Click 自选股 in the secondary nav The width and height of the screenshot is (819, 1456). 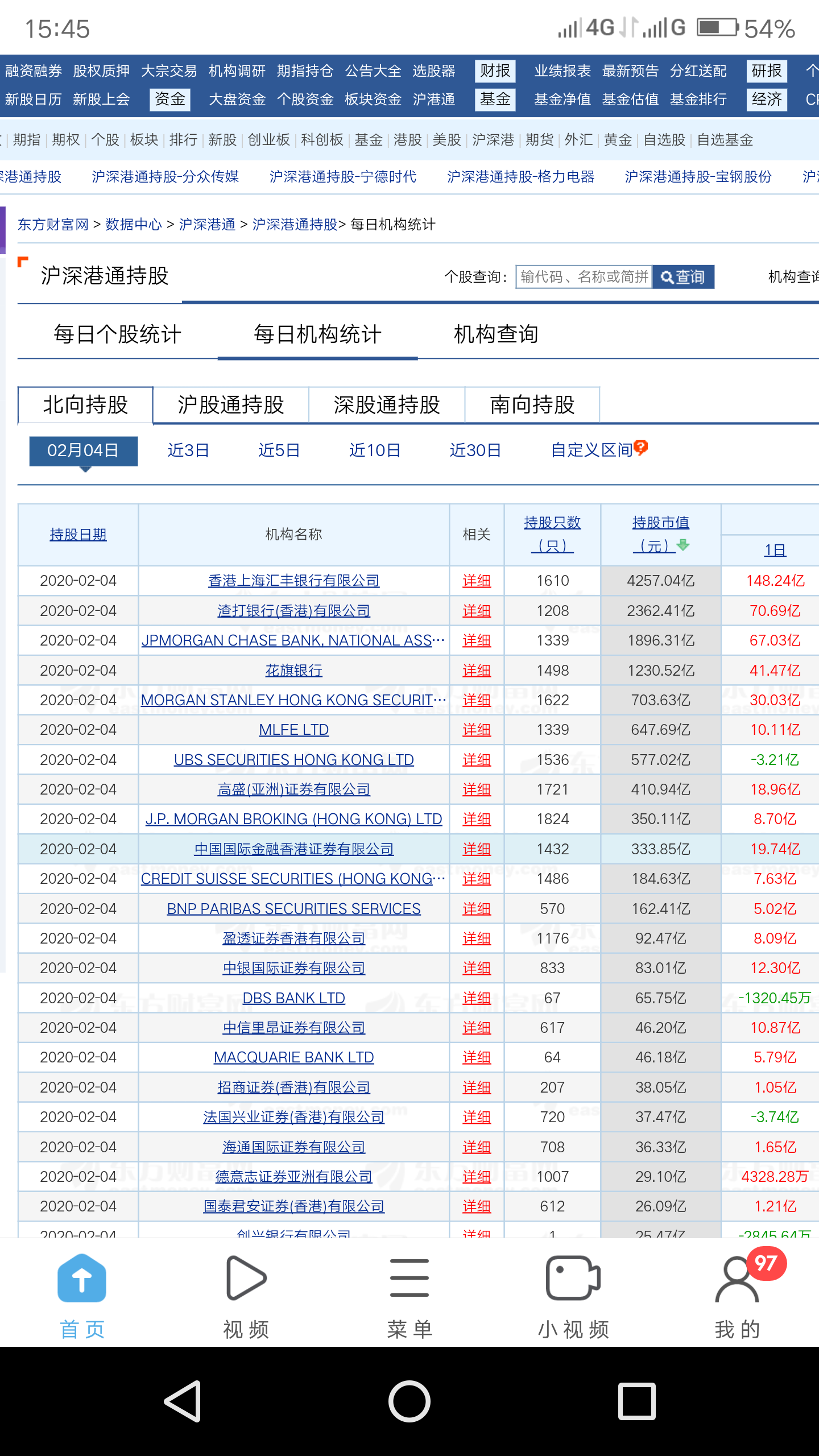point(664,140)
